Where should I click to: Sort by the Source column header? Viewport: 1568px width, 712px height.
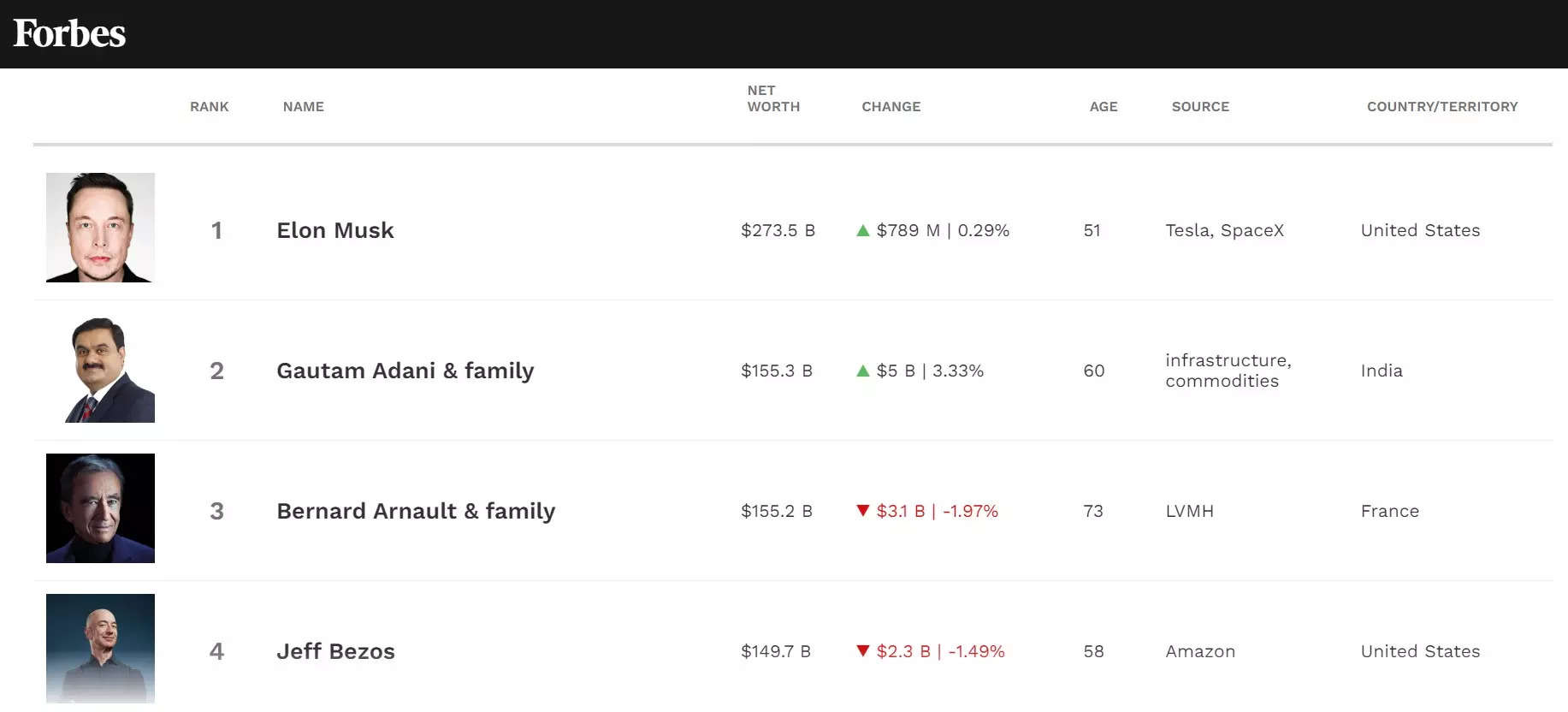(1200, 107)
